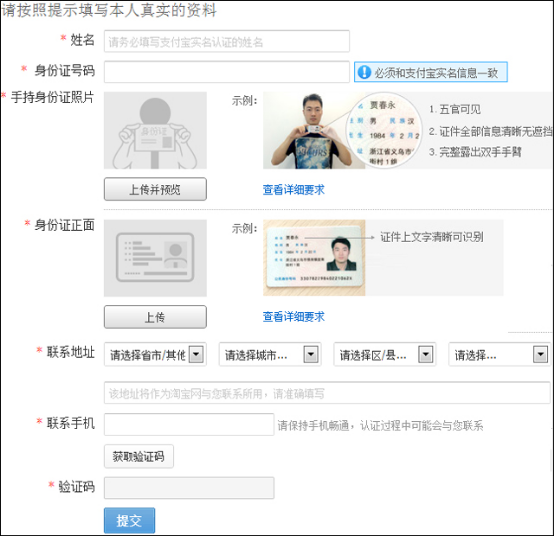Focus the 姓名 name input field
This screenshot has height=537, width=554.
(x=227, y=41)
